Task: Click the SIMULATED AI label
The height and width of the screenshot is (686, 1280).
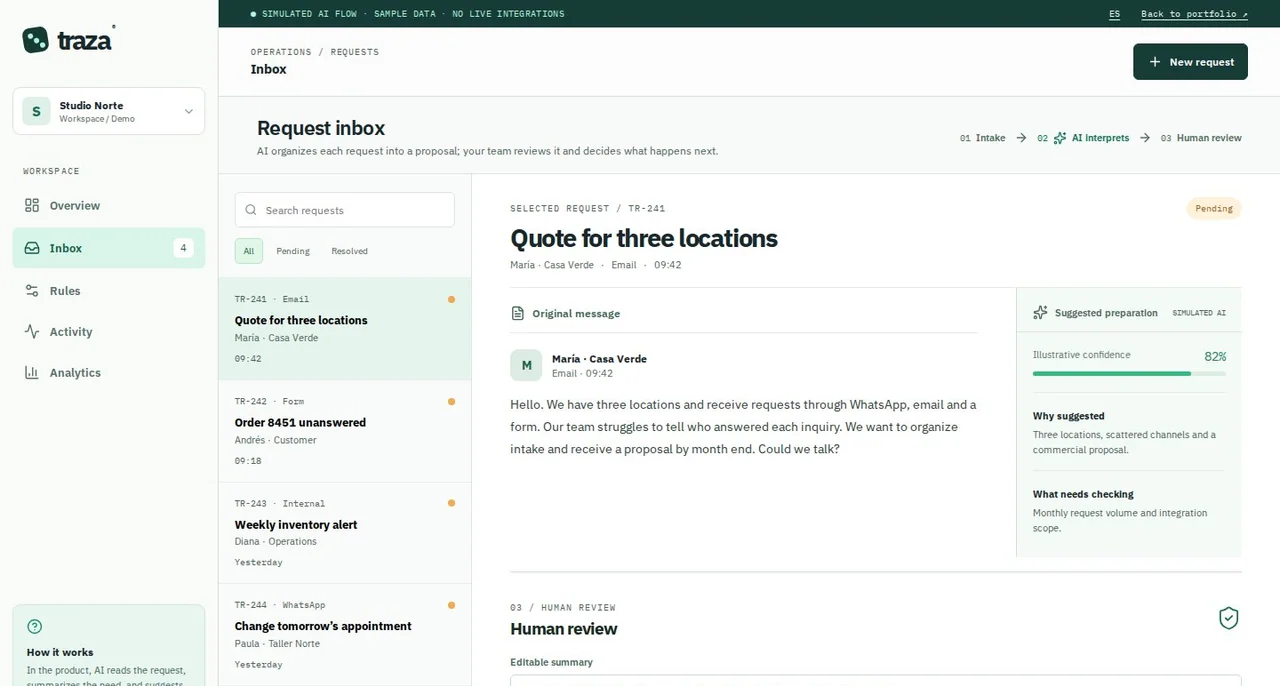Action: click(x=1199, y=313)
